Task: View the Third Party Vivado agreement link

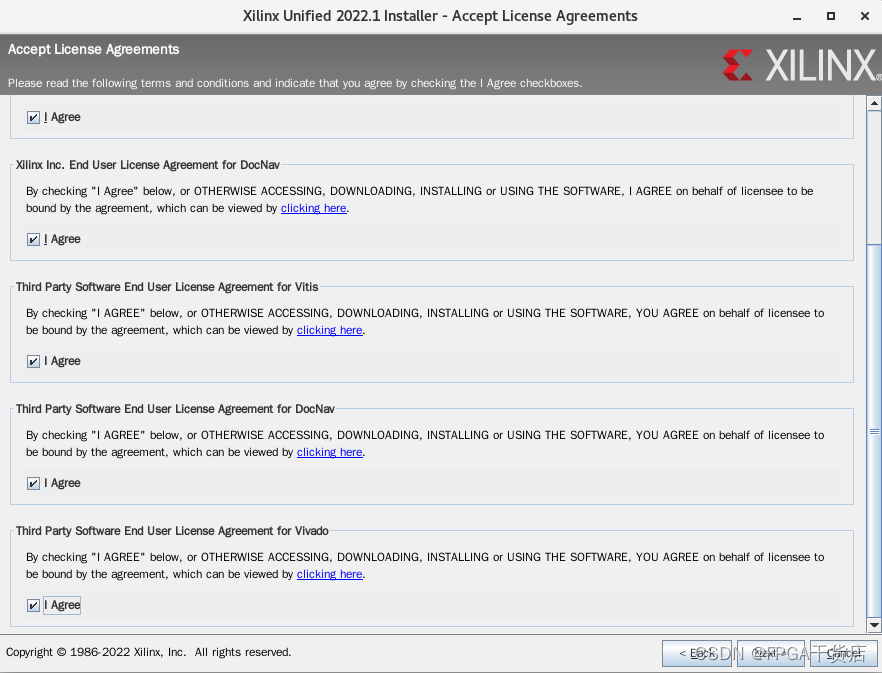Action: point(330,575)
